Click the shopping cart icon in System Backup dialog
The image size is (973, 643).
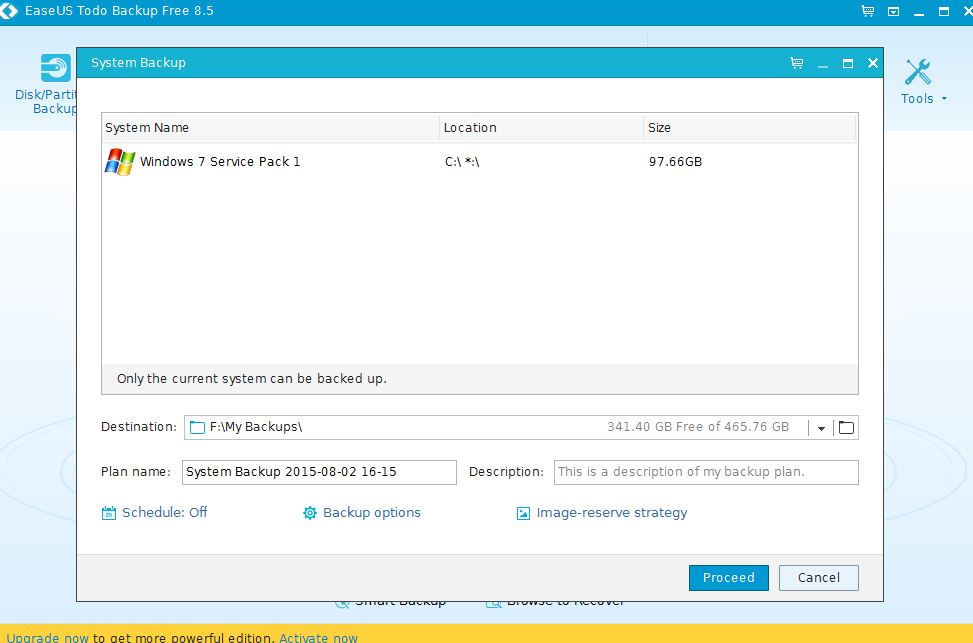(797, 63)
